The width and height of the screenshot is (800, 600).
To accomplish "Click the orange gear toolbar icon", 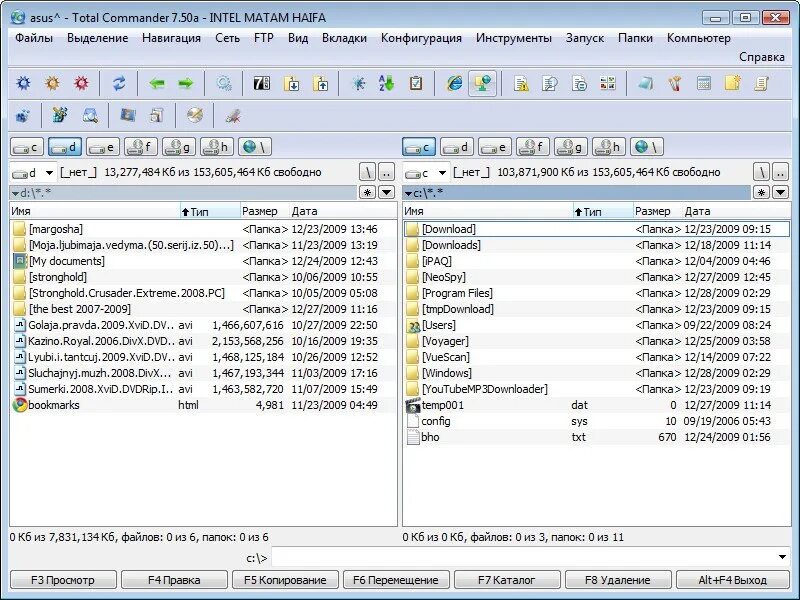I will coord(53,83).
